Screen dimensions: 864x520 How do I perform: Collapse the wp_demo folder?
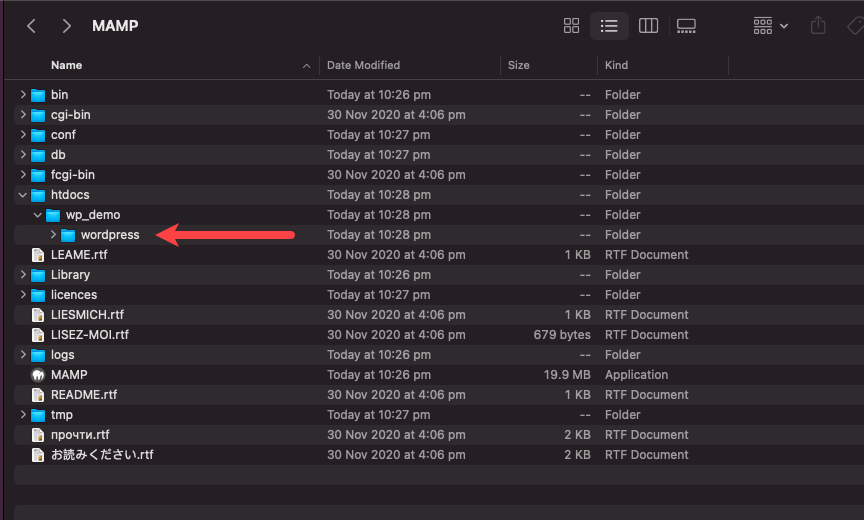point(37,215)
